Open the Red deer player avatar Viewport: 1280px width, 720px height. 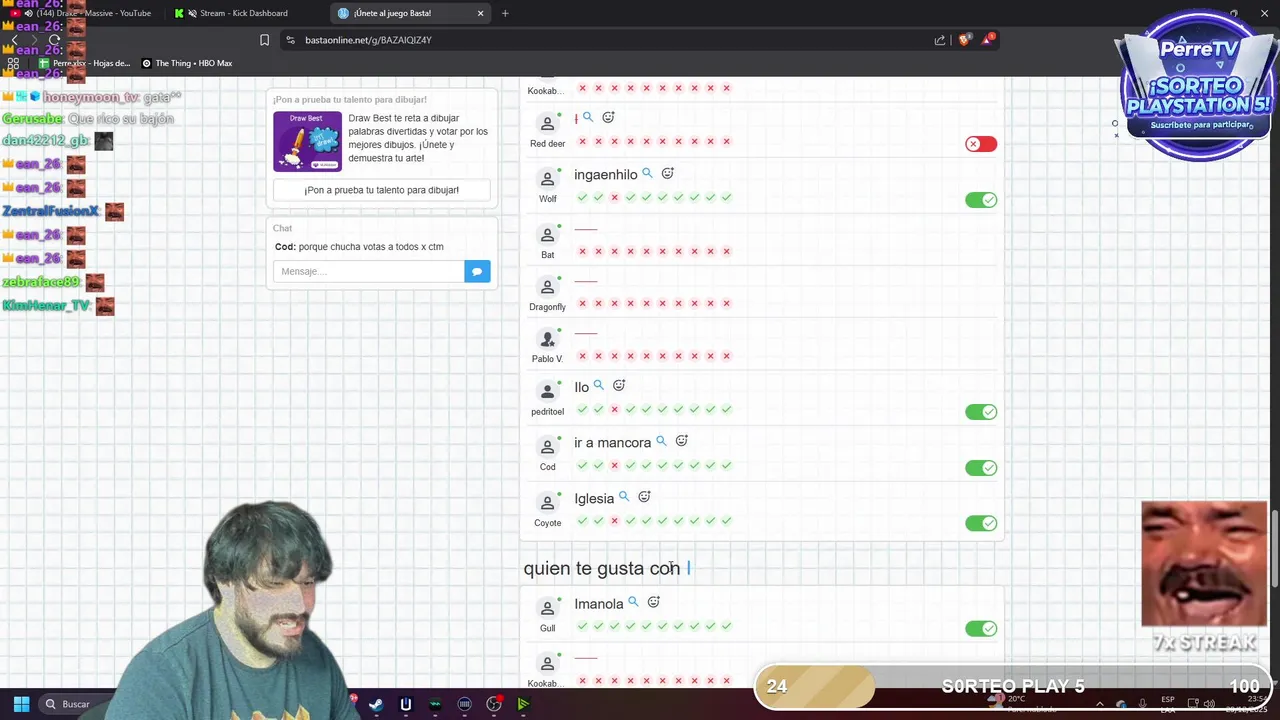pyautogui.click(x=547, y=123)
